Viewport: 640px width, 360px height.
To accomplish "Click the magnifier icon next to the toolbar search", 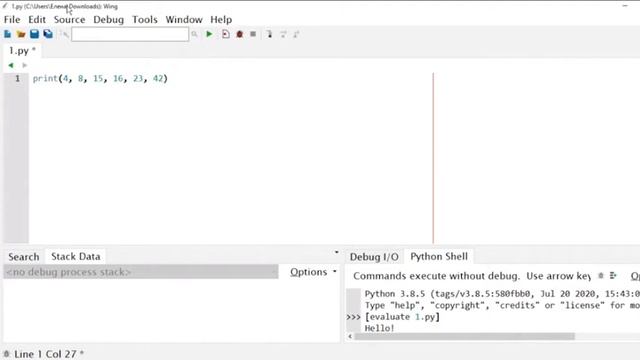I will tap(194, 34).
